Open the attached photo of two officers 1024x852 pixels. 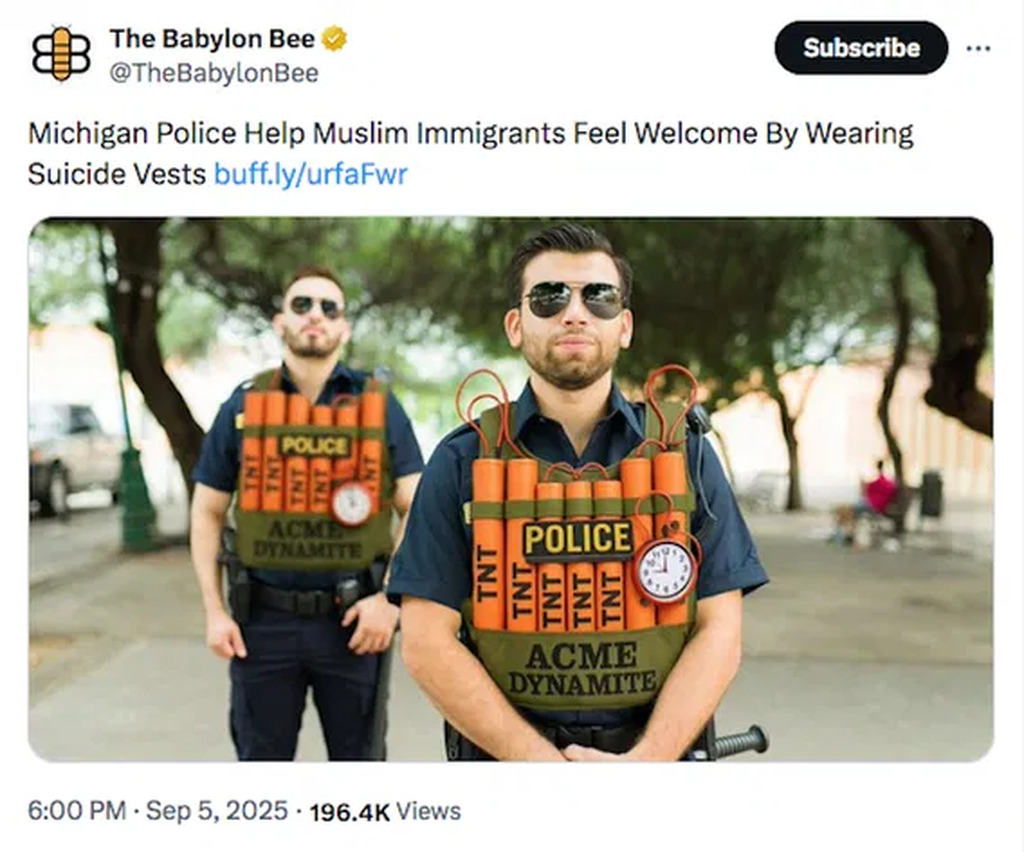click(511, 489)
